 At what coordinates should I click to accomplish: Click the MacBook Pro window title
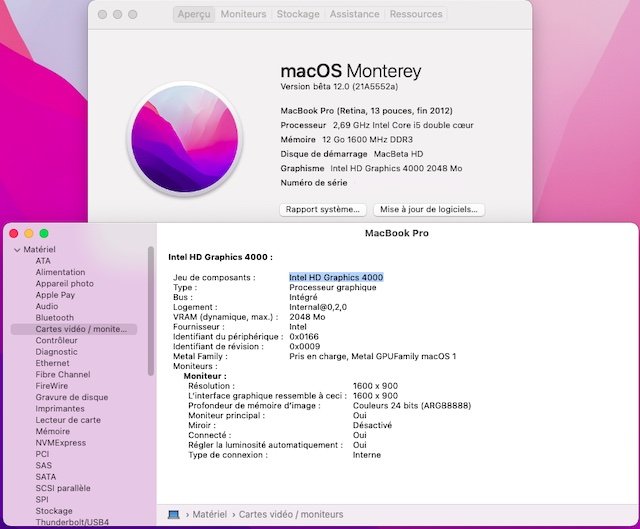(x=397, y=233)
